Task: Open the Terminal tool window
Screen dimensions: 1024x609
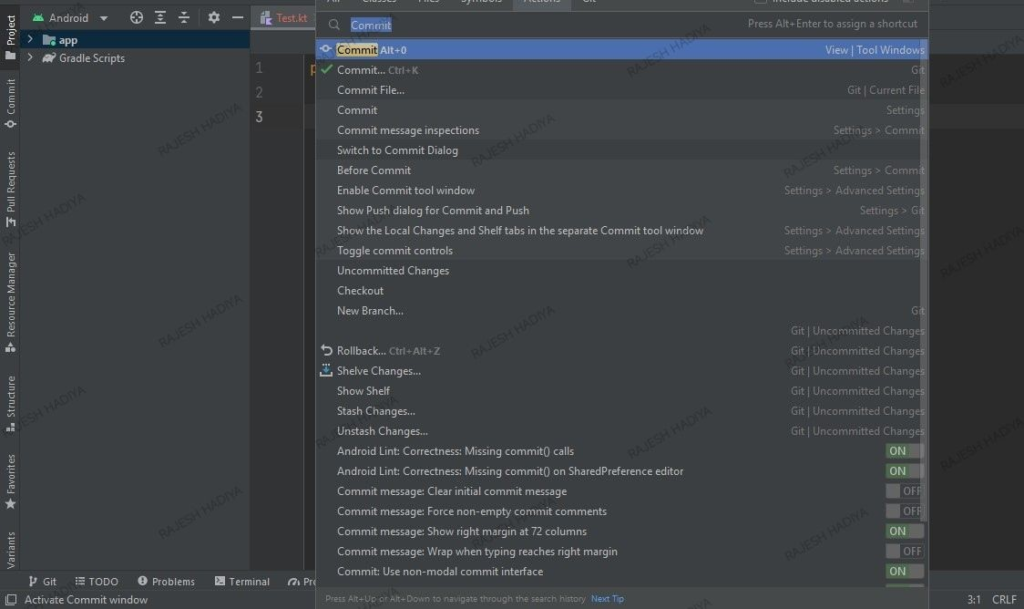Action: coord(243,581)
